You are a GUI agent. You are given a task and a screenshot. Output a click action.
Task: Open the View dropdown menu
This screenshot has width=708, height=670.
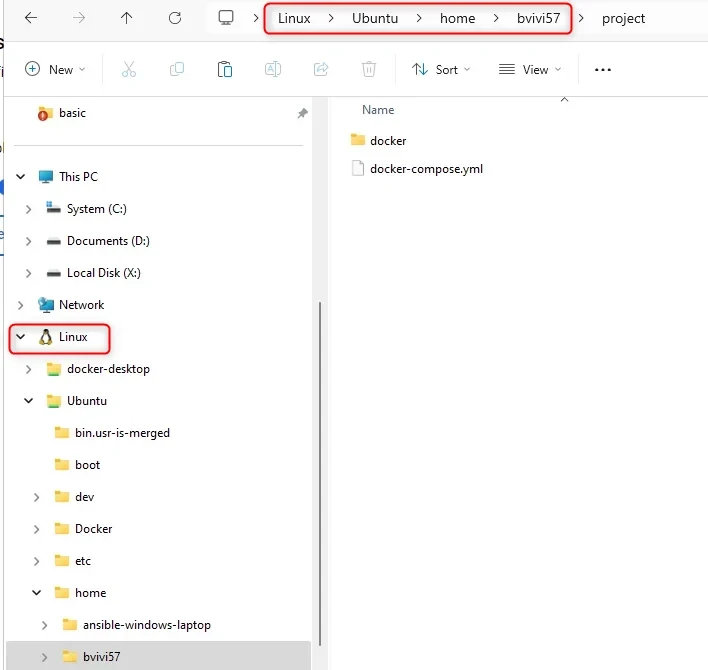point(530,69)
